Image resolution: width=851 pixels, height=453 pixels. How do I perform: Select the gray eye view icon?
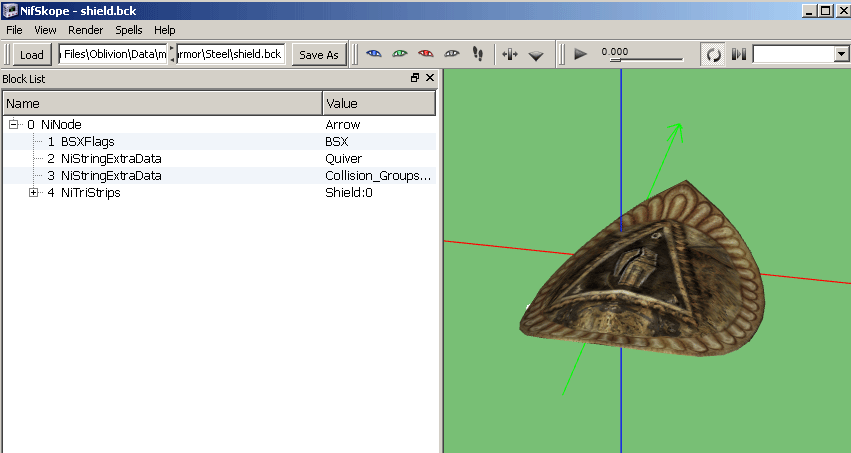point(452,54)
